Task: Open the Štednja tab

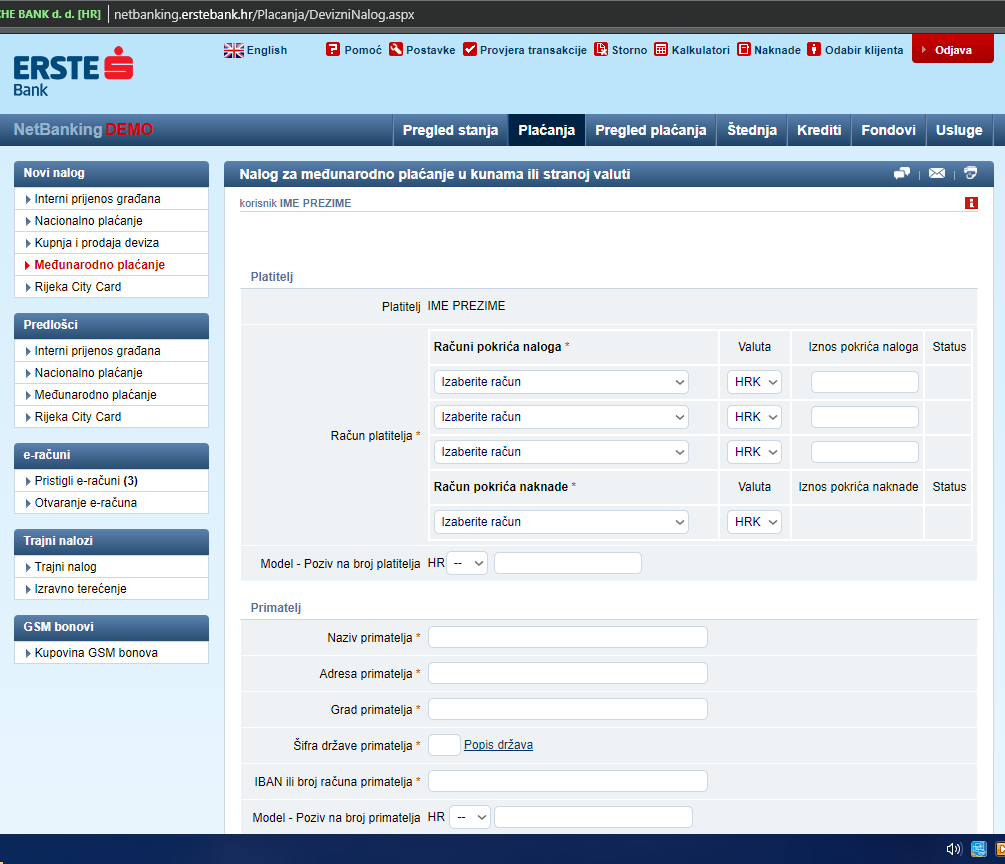Action: [752, 130]
